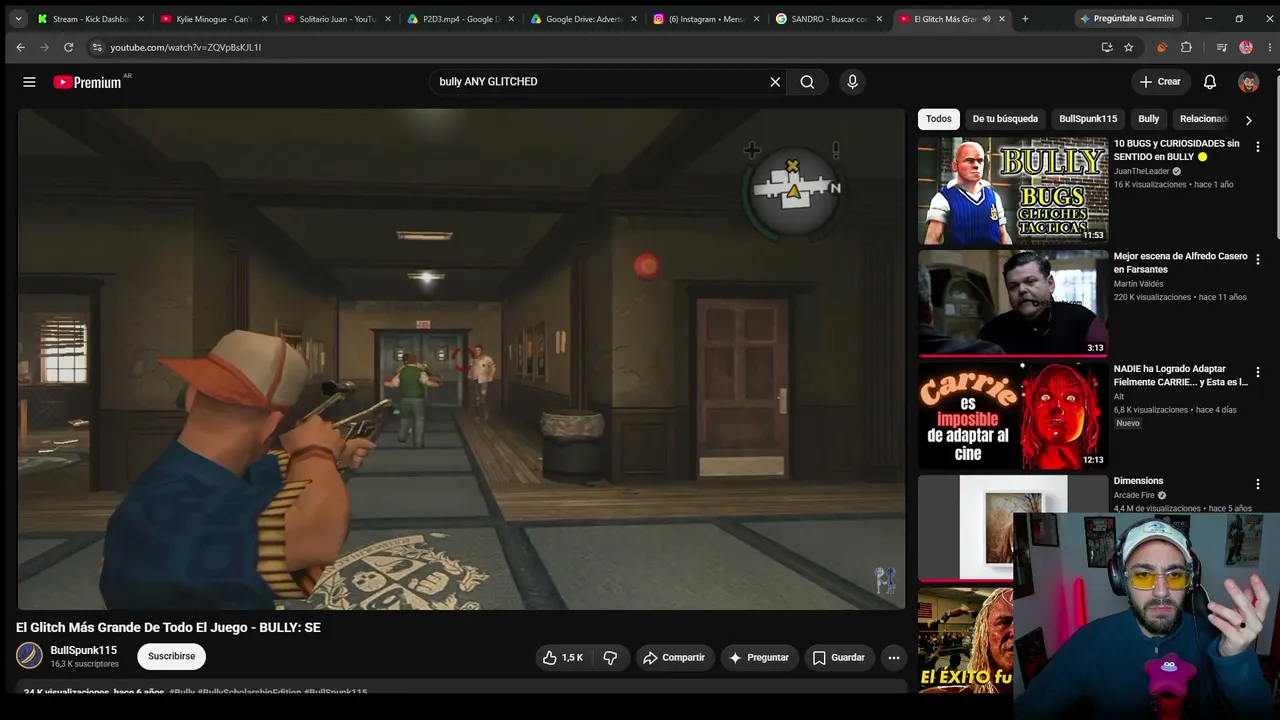Viewport: 1280px width, 720px height.
Task: Dislike the video with thumbs down
Action: click(610, 657)
